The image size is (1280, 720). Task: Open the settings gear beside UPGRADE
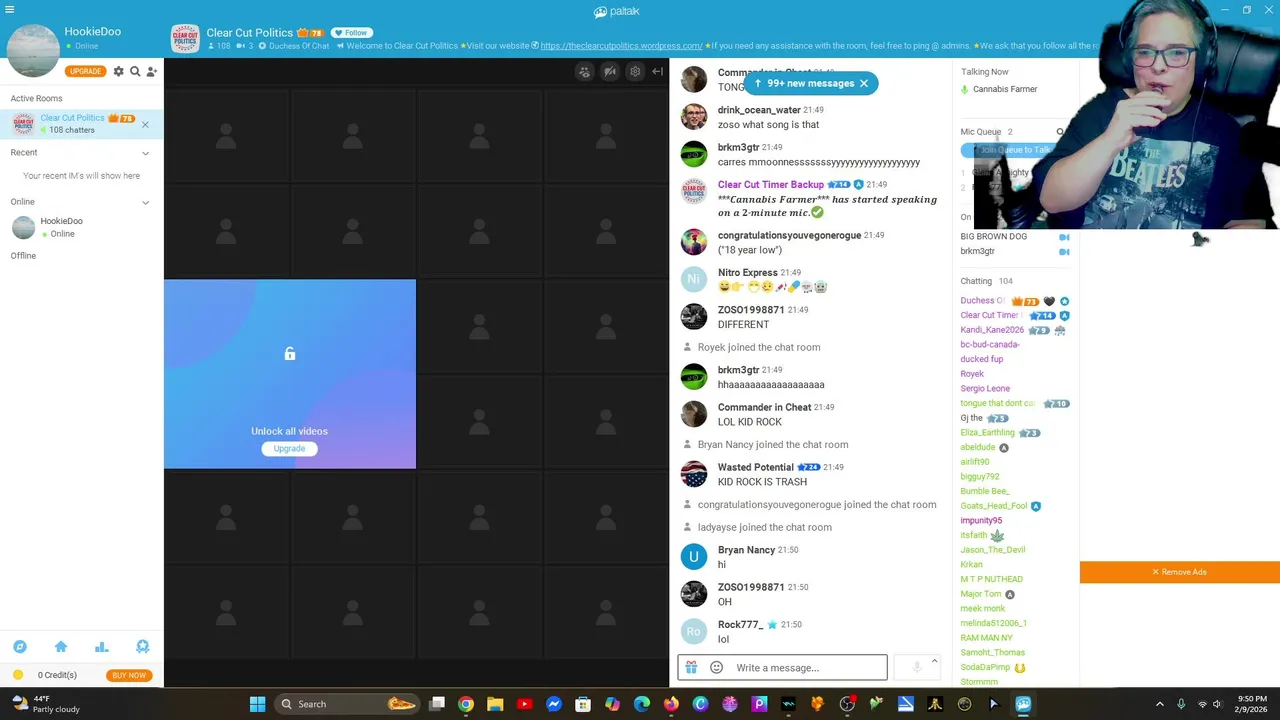pos(118,71)
